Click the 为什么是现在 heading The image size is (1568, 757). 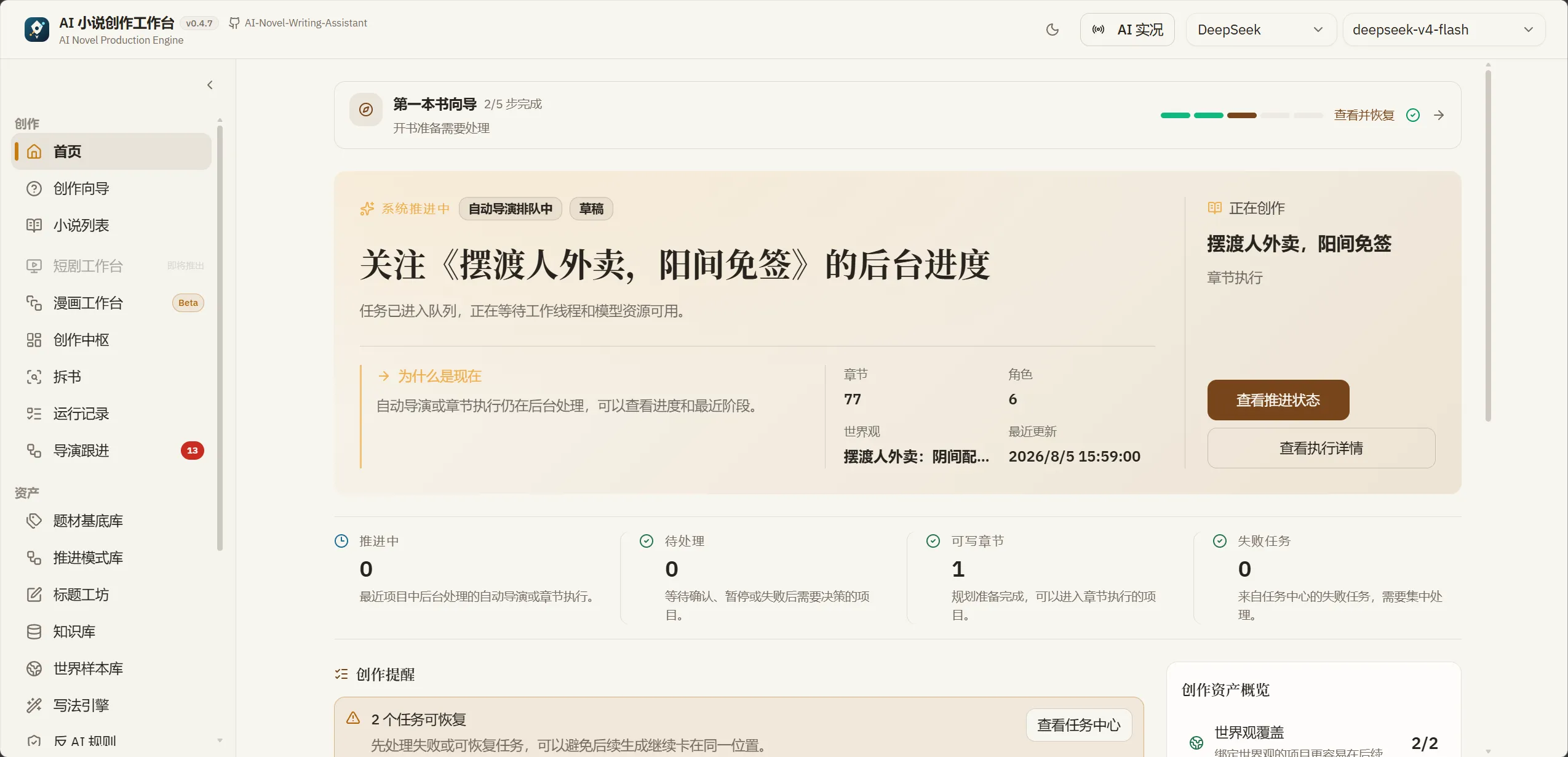(439, 376)
